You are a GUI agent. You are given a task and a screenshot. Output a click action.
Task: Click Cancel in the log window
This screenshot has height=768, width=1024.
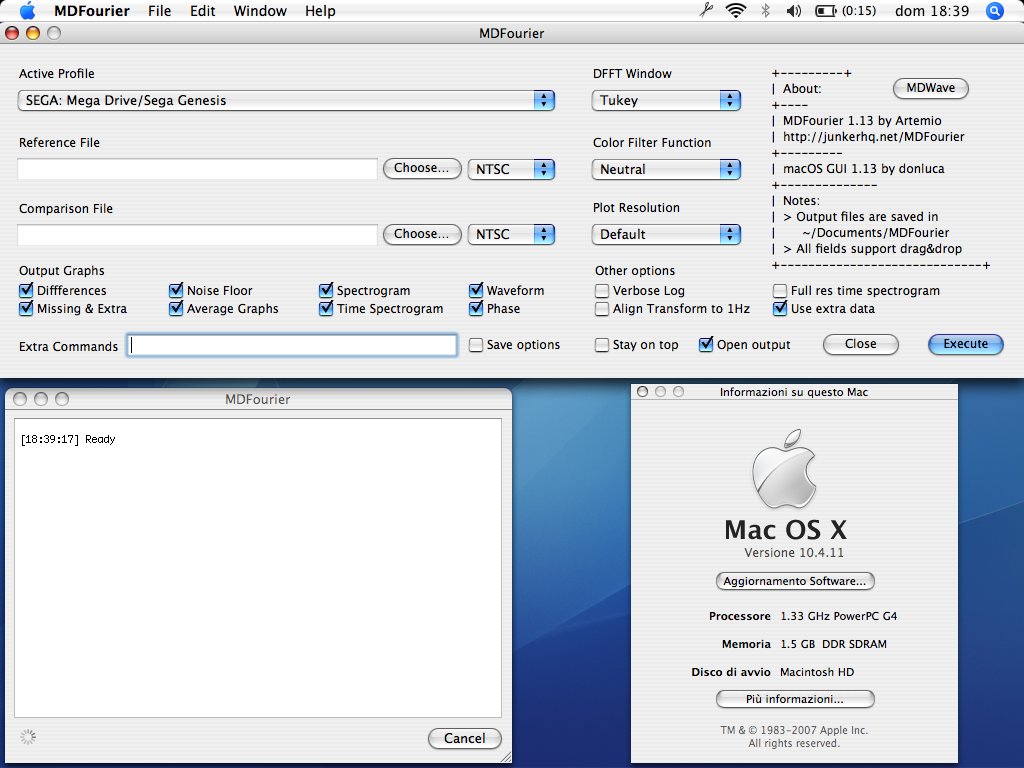click(x=464, y=738)
